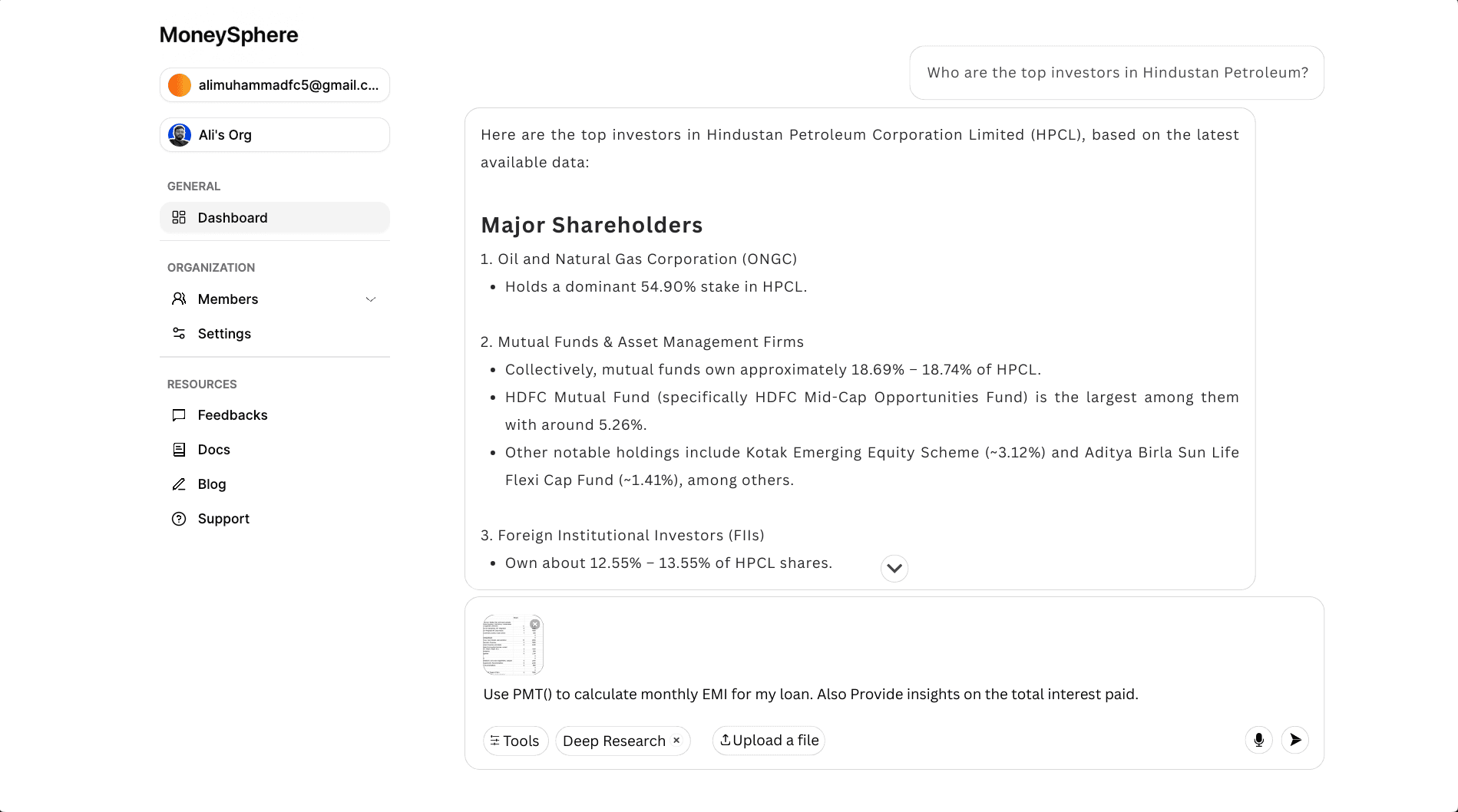Click the Support question mark icon

pos(179,519)
